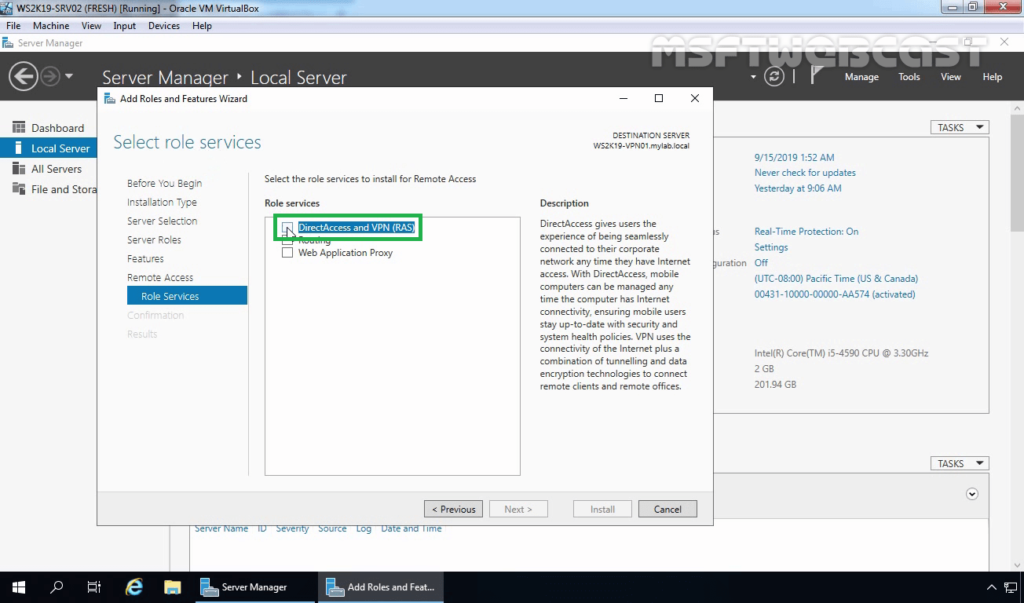Sort events by Server Name column
1024x603 pixels.
pyautogui.click(x=221, y=529)
